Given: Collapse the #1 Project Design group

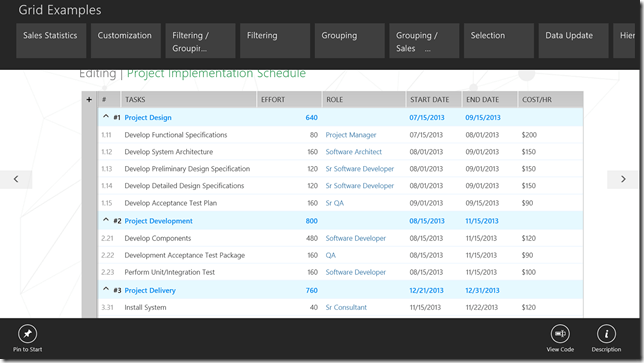Looking at the screenshot, I should [x=106, y=117].
